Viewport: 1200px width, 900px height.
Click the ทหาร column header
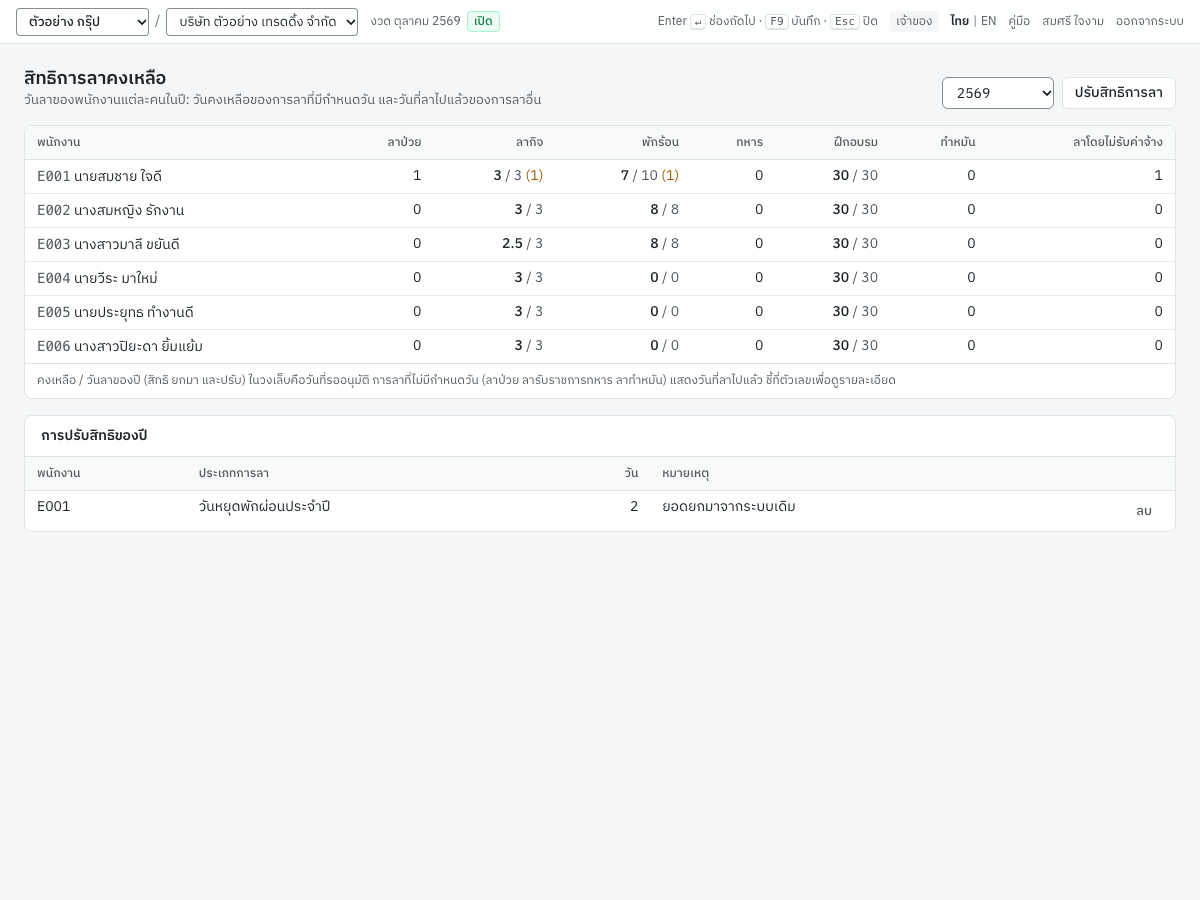(x=749, y=142)
